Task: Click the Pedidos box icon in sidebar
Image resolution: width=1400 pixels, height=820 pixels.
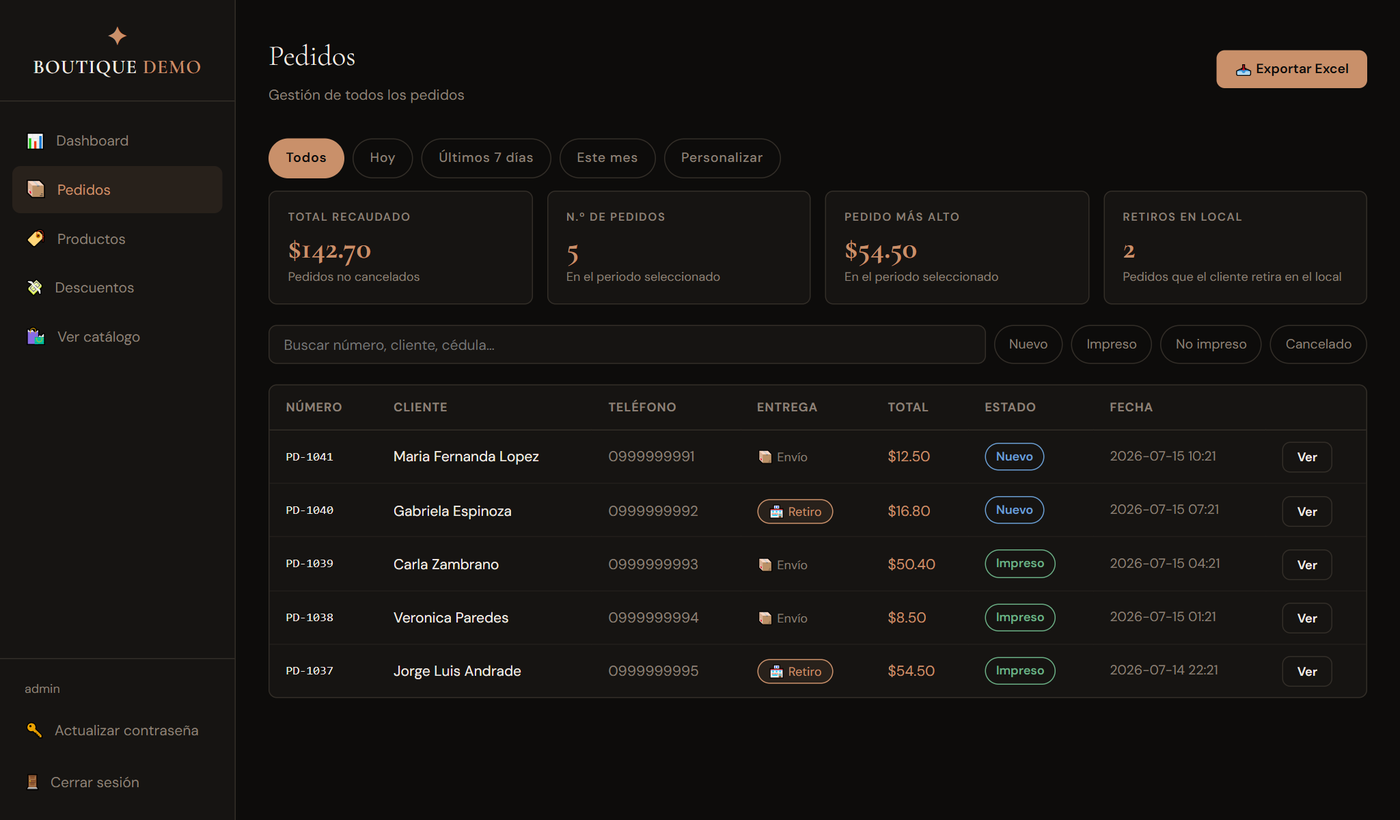Action: tap(36, 189)
